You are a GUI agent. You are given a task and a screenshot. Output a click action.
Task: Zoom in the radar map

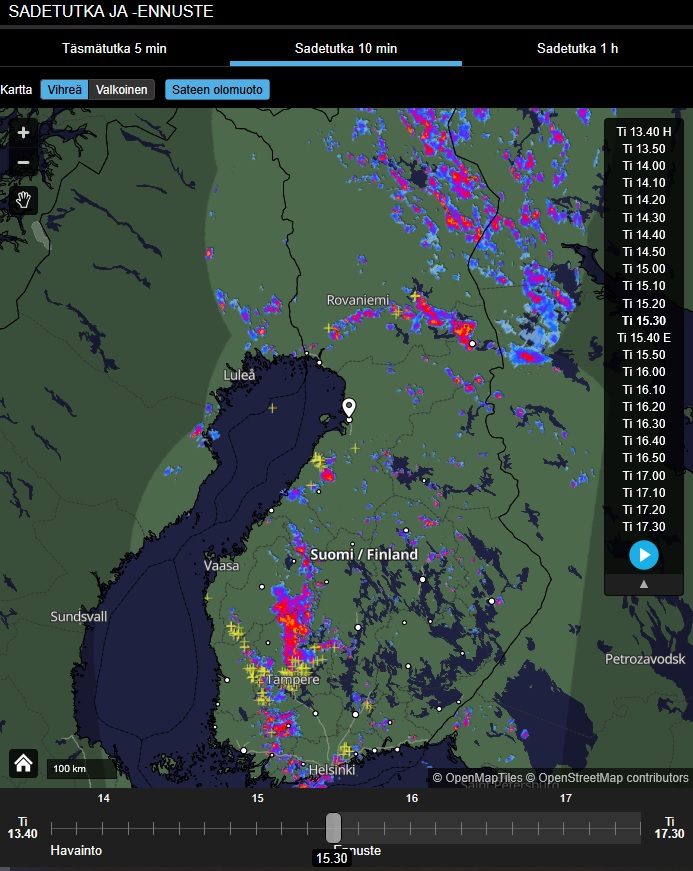pyautogui.click(x=23, y=133)
